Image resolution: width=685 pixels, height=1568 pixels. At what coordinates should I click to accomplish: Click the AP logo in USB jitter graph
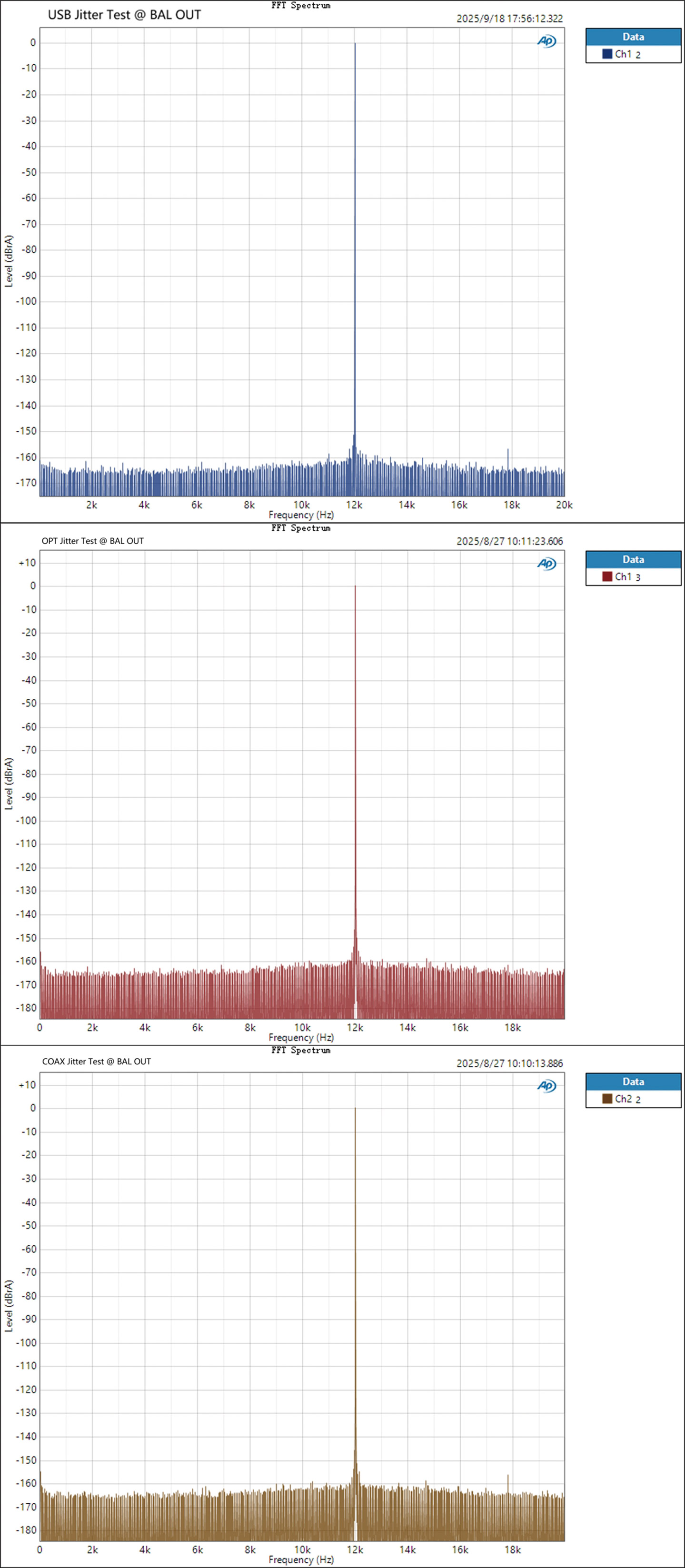[546, 41]
